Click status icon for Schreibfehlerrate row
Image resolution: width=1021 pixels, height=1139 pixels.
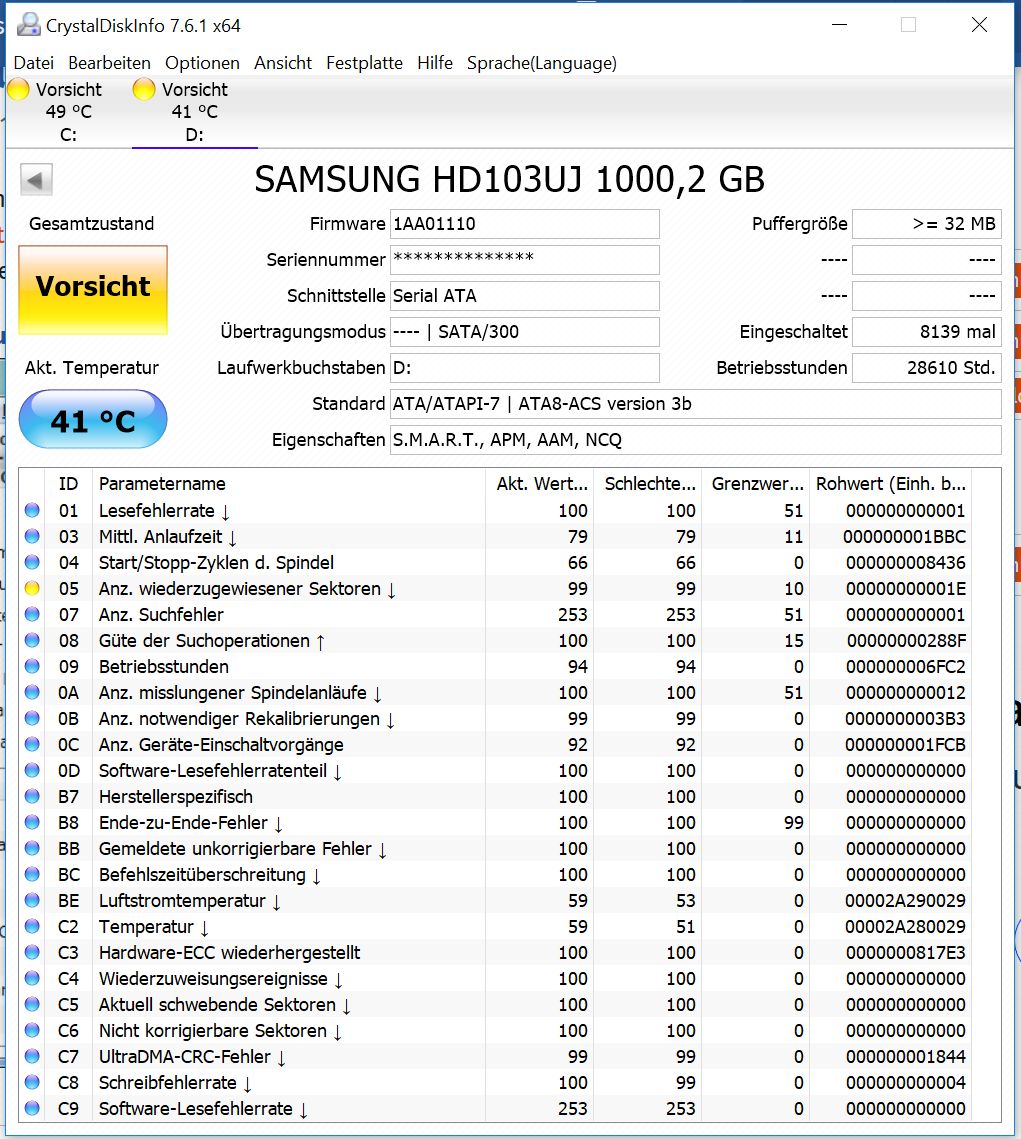[32, 1082]
